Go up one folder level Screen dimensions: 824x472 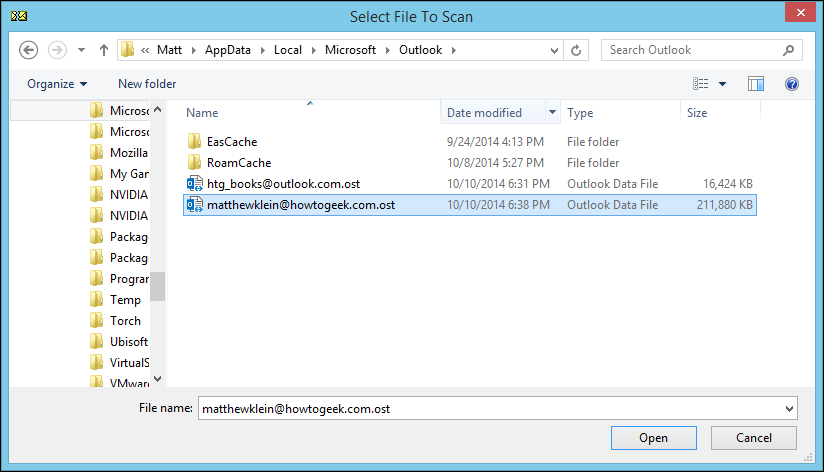click(104, 50)
